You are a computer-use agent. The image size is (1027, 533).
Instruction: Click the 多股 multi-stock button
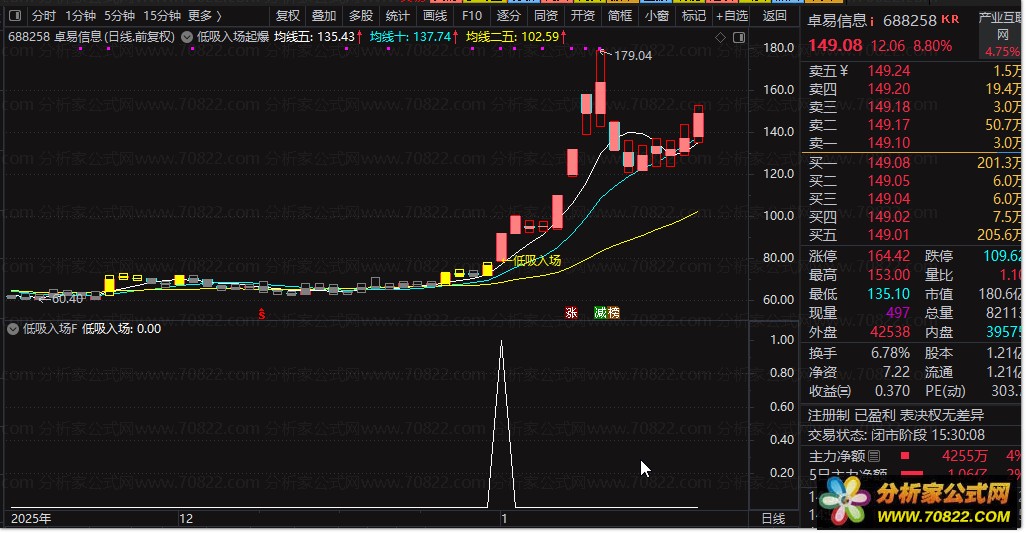tap(361, 16)
